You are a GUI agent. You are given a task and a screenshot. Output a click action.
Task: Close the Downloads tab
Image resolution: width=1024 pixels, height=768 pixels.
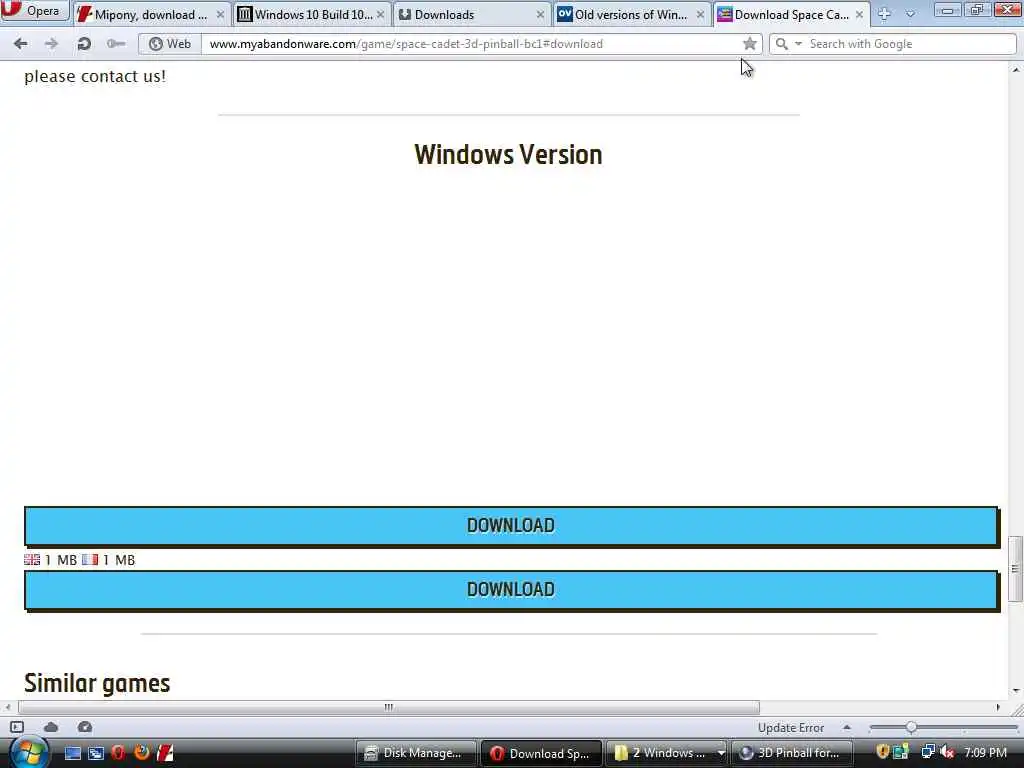(x=540, y=14)
